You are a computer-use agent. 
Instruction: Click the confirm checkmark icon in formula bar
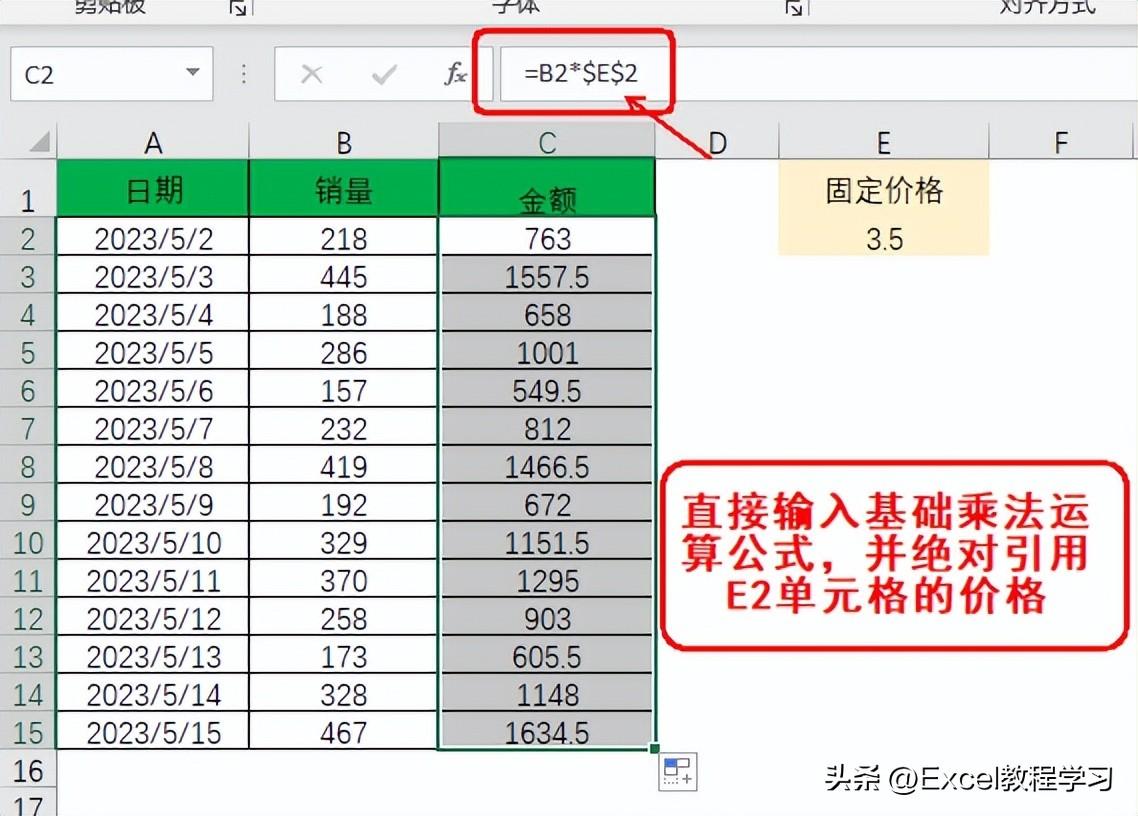click(x=384, y=74)
